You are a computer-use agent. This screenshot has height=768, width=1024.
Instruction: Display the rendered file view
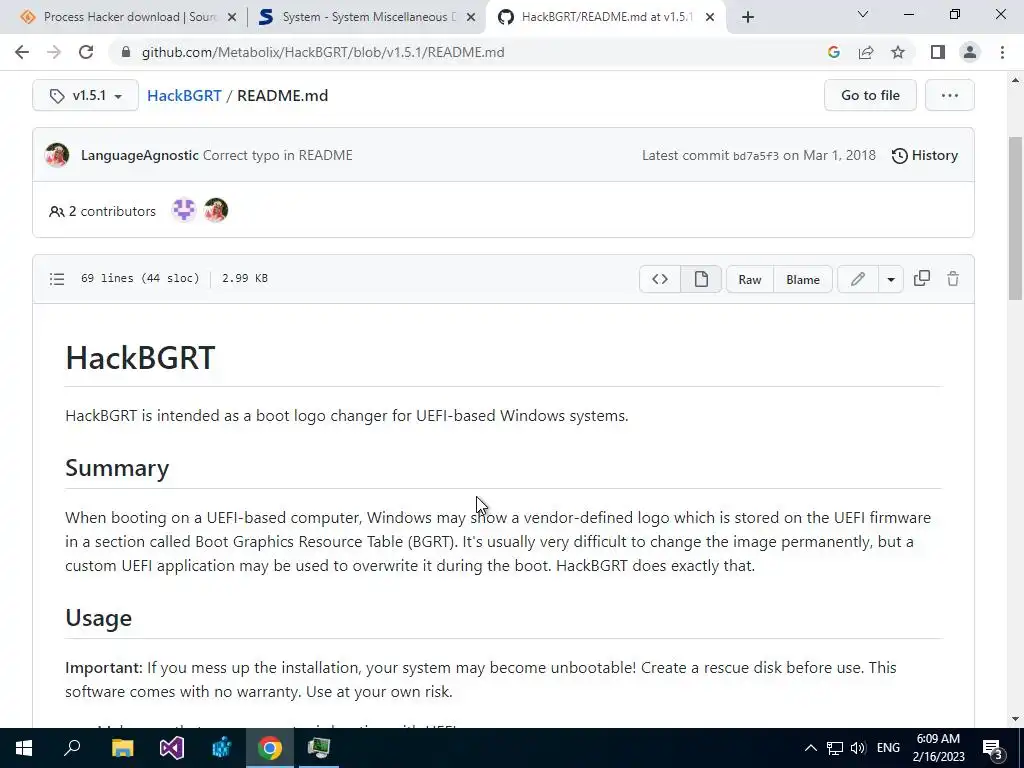point(701,279)
